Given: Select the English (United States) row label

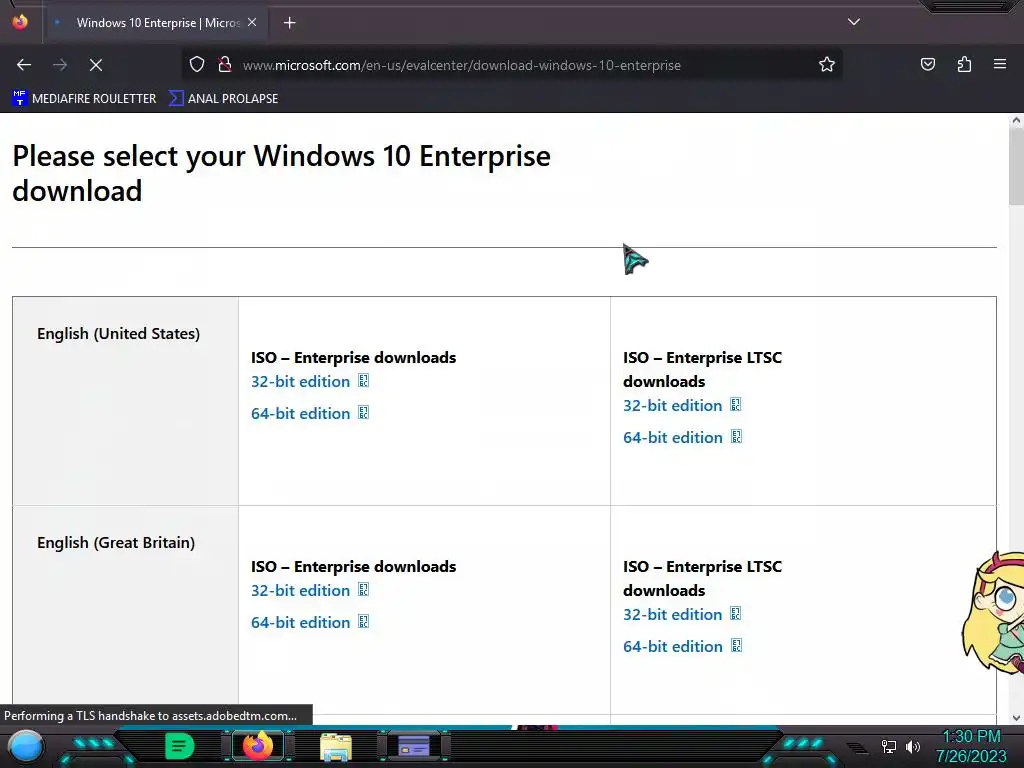Looking at the screenshot, I should pyautogui.click(x=118, y=334).
